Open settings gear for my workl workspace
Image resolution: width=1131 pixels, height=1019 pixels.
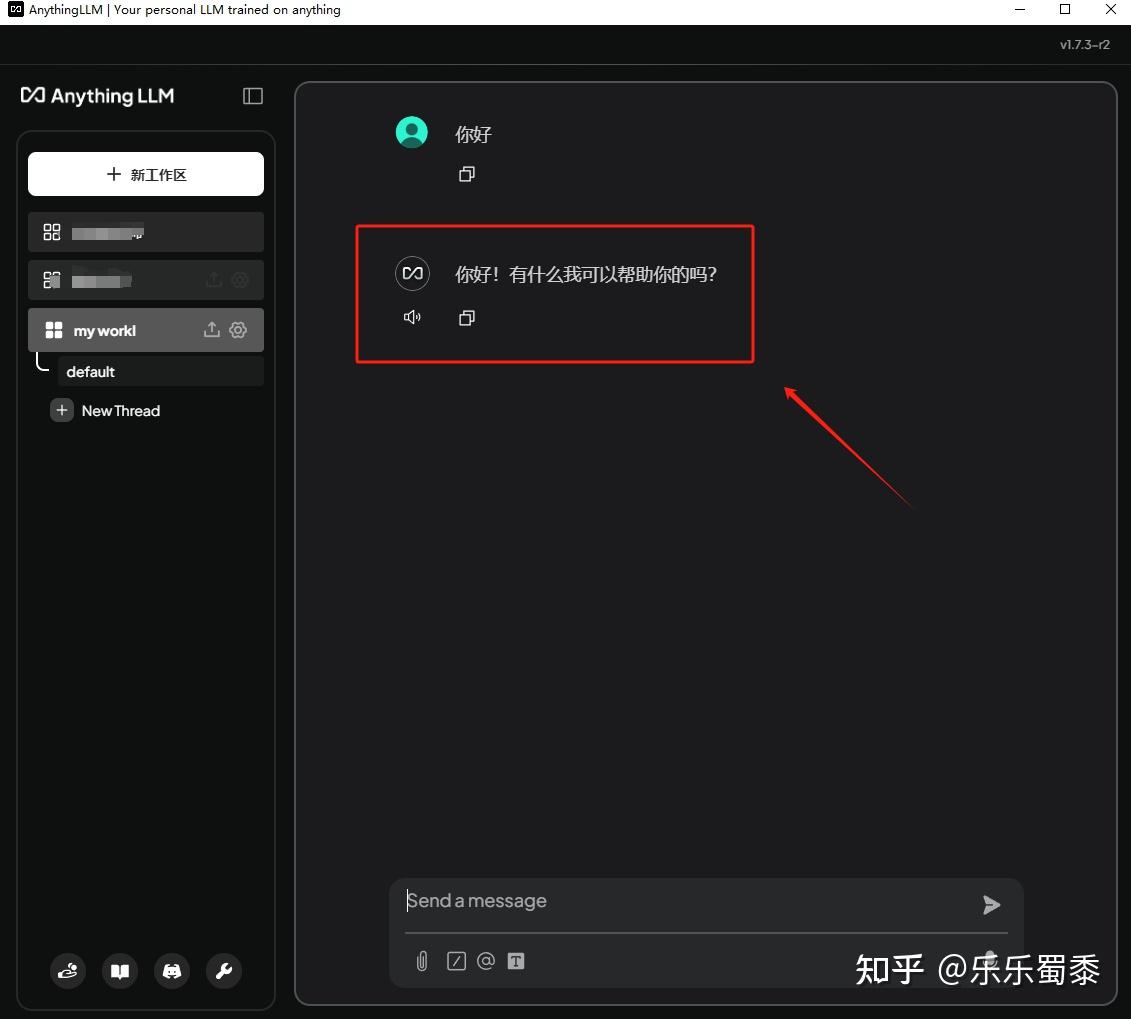[238, 330]
